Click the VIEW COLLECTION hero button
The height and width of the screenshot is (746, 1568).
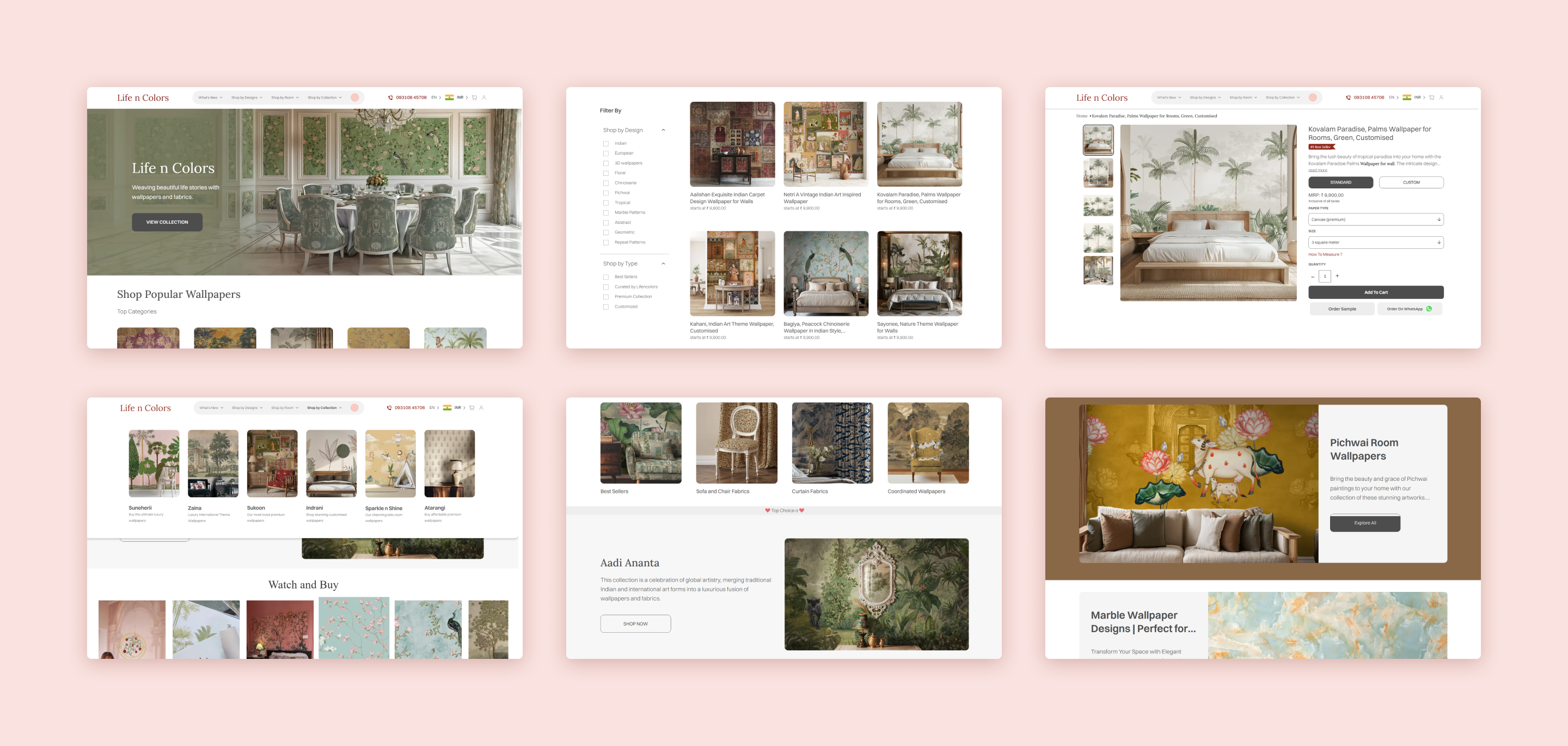tap(167, 222)
